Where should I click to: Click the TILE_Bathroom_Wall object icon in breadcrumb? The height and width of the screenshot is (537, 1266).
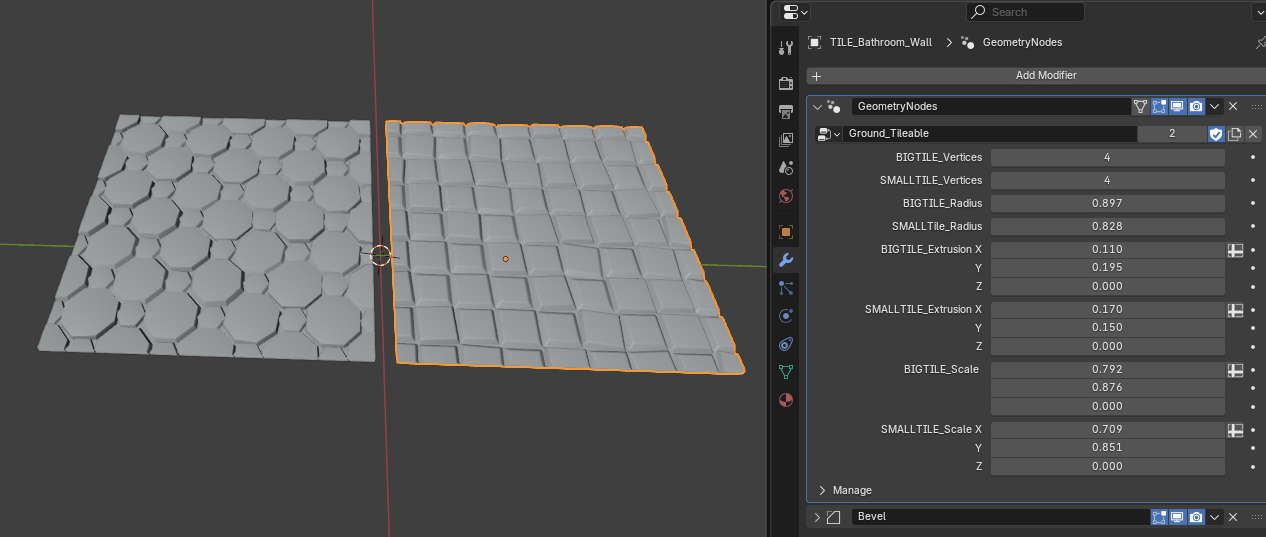tap(815, 42)
